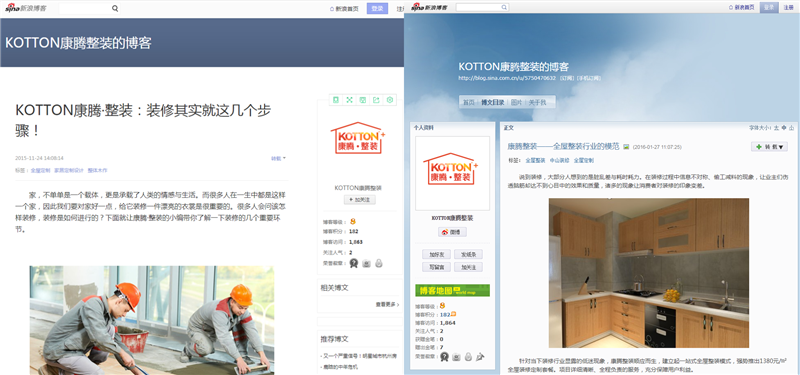
Task: Click the score icon next to 182 in right page
Action: (x=453, y=314)
